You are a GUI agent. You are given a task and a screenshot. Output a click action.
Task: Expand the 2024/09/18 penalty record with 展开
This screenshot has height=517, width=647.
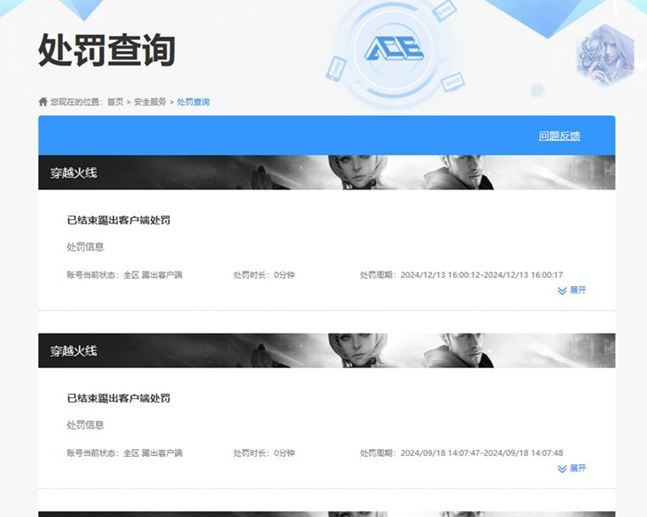pyautogui.click(x=571, y=468)
